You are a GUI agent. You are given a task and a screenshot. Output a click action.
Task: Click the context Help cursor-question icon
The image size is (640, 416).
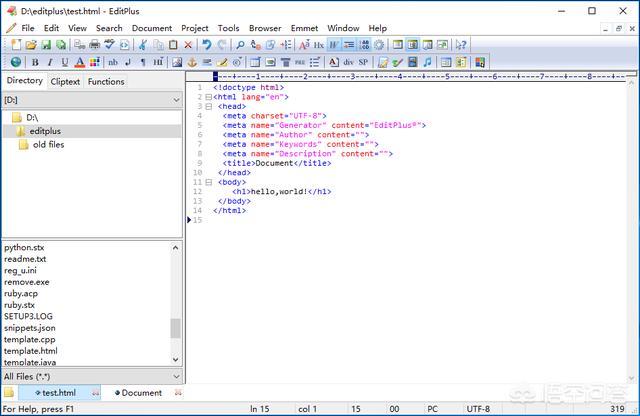click(461, 44)
